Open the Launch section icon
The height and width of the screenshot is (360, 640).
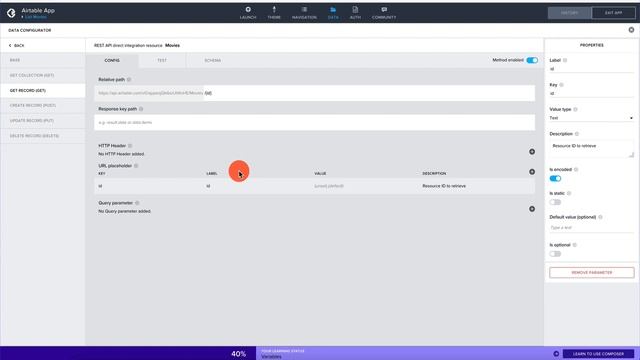point(248,9)
